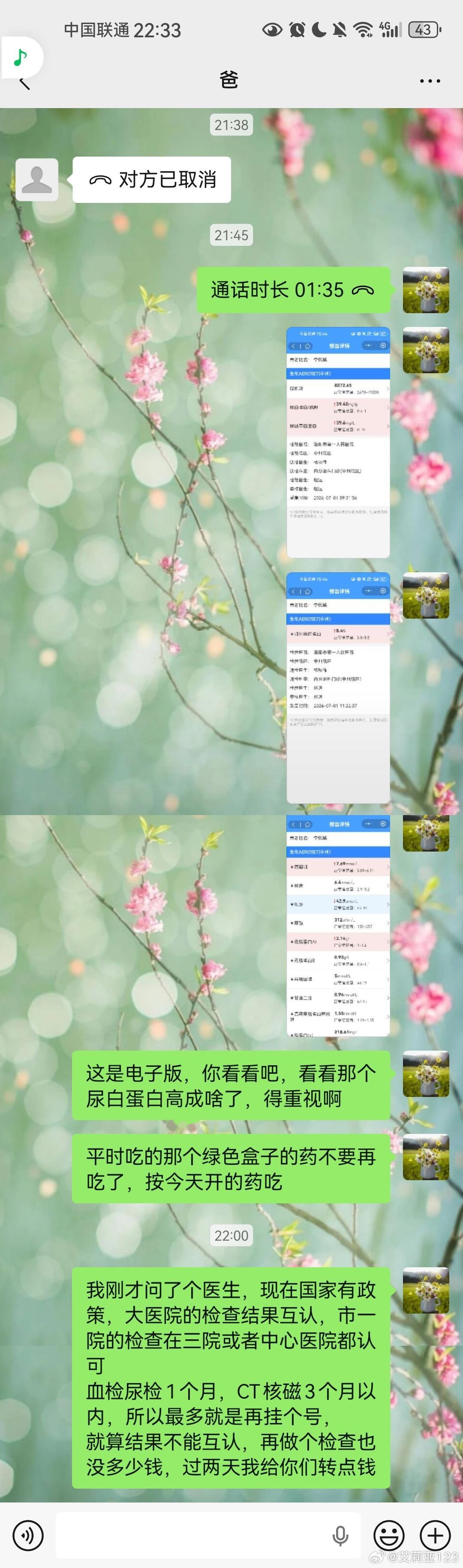Open third report screenshot with many test rows
Image resolution: width=463 pixels, height=1568 pixels.
pos(338,926)
